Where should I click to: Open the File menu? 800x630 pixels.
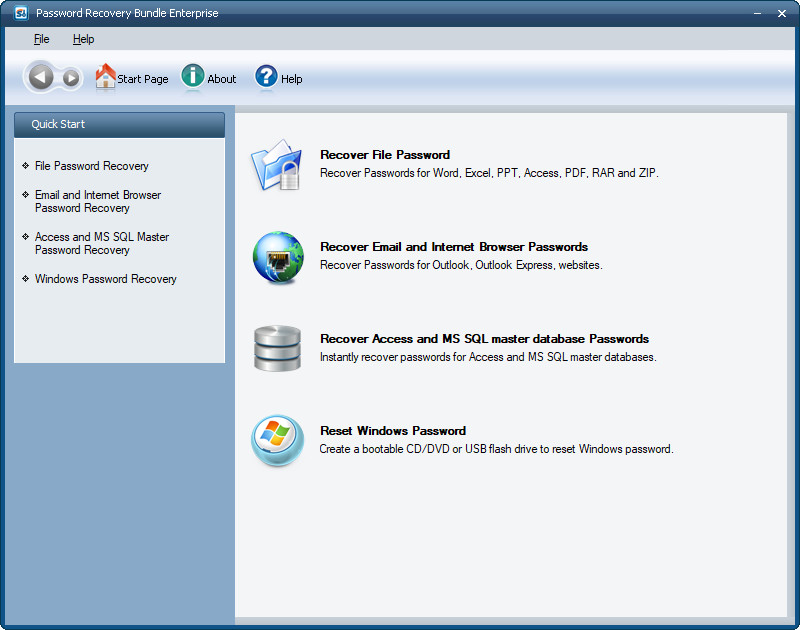point(41,39)
